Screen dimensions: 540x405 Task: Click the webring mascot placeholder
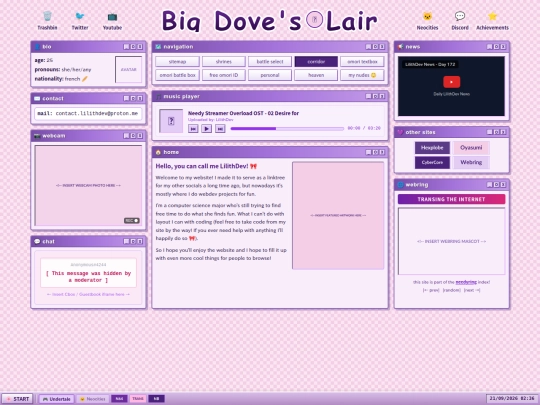(x=451, y=241)
